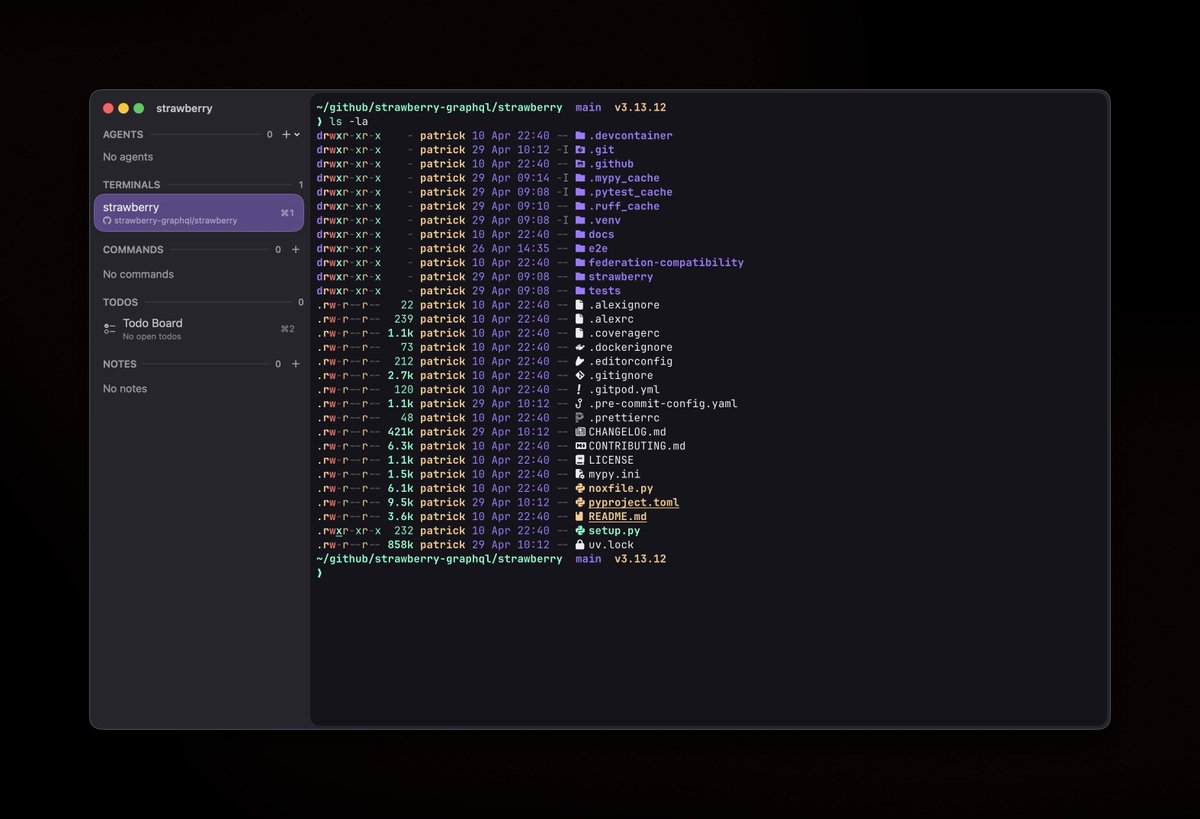The width and height of the screenshot is (1200, 819).
Task: Click the folder icon beside federation-compatibility
Action: (580, 262)
